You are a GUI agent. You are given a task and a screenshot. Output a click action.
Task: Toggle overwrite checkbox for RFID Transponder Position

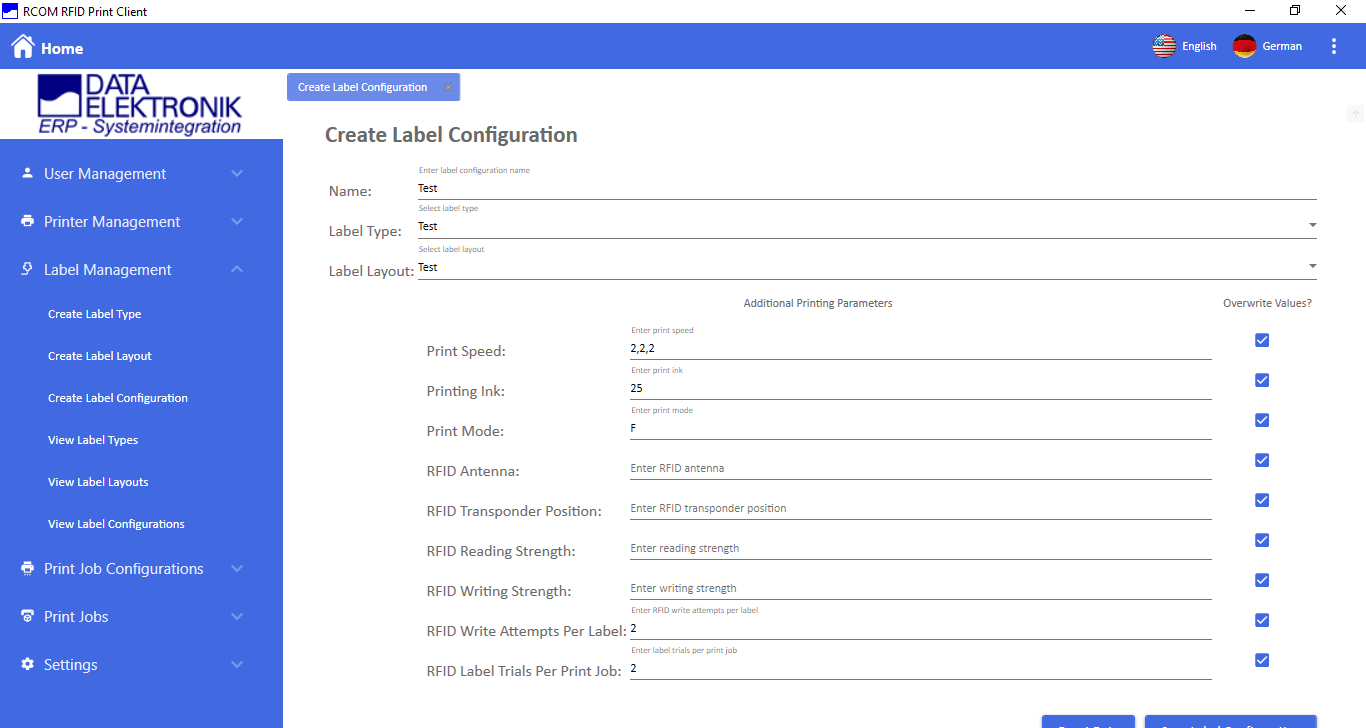(x=1262, y=500)
